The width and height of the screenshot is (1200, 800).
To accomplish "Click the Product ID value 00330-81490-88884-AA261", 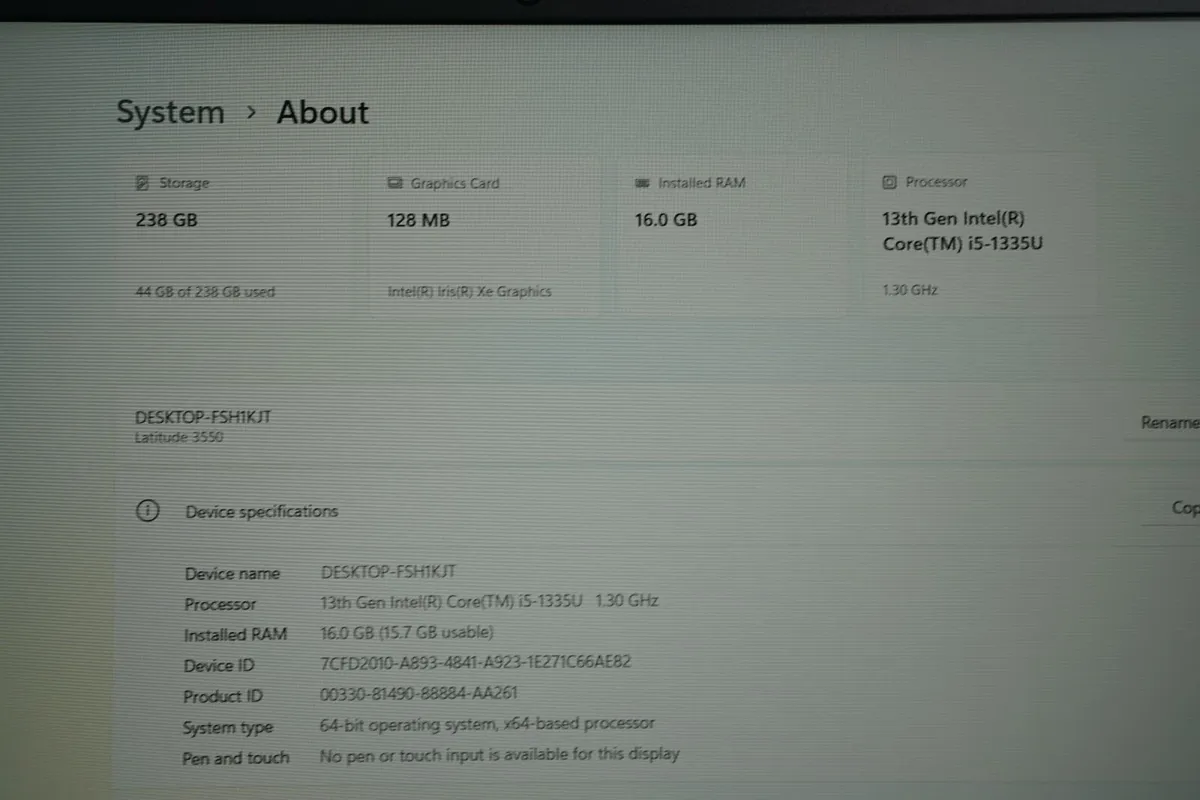I will pyautogui.click(x=419, y=693).
